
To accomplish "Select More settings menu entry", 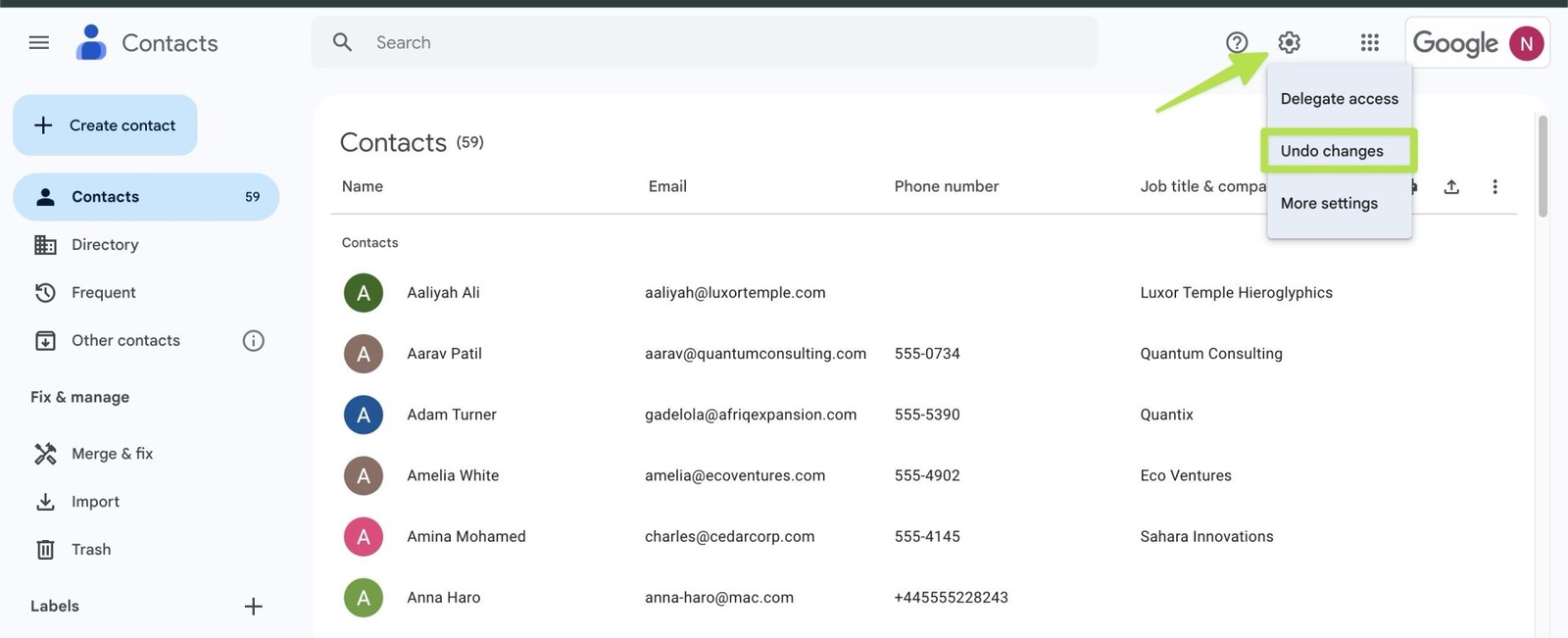I will (x=1339, y=203).
